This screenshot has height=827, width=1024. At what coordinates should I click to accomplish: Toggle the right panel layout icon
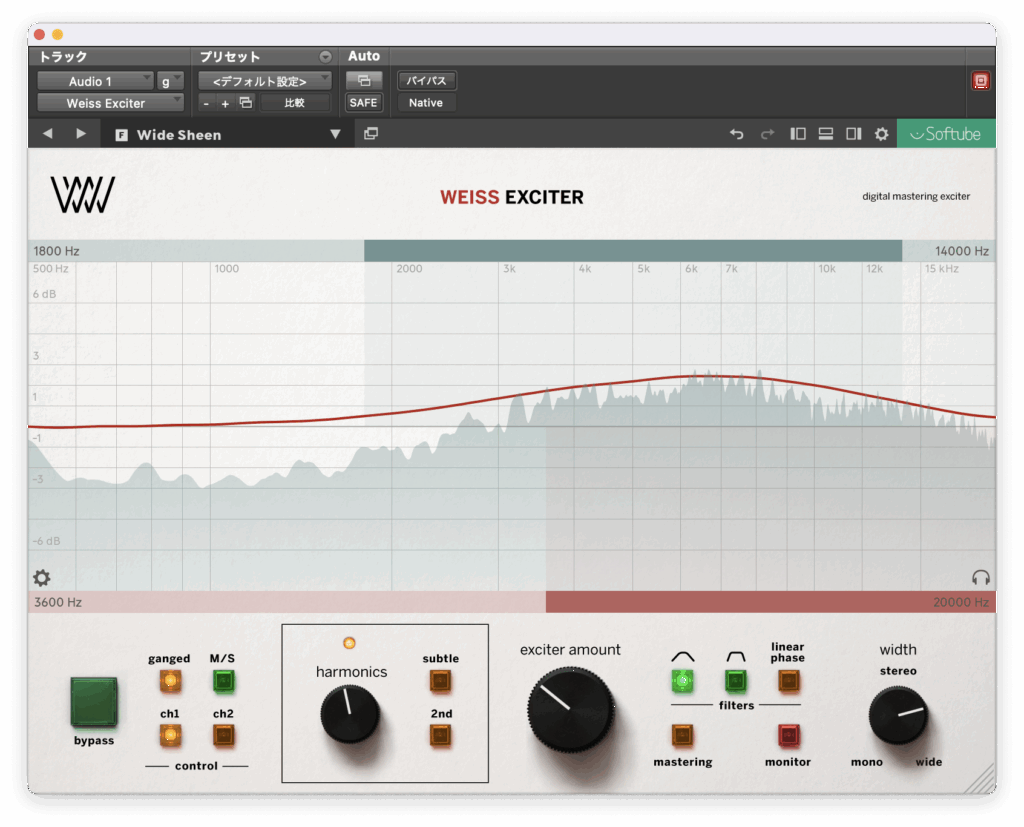(x=854, y=134)
